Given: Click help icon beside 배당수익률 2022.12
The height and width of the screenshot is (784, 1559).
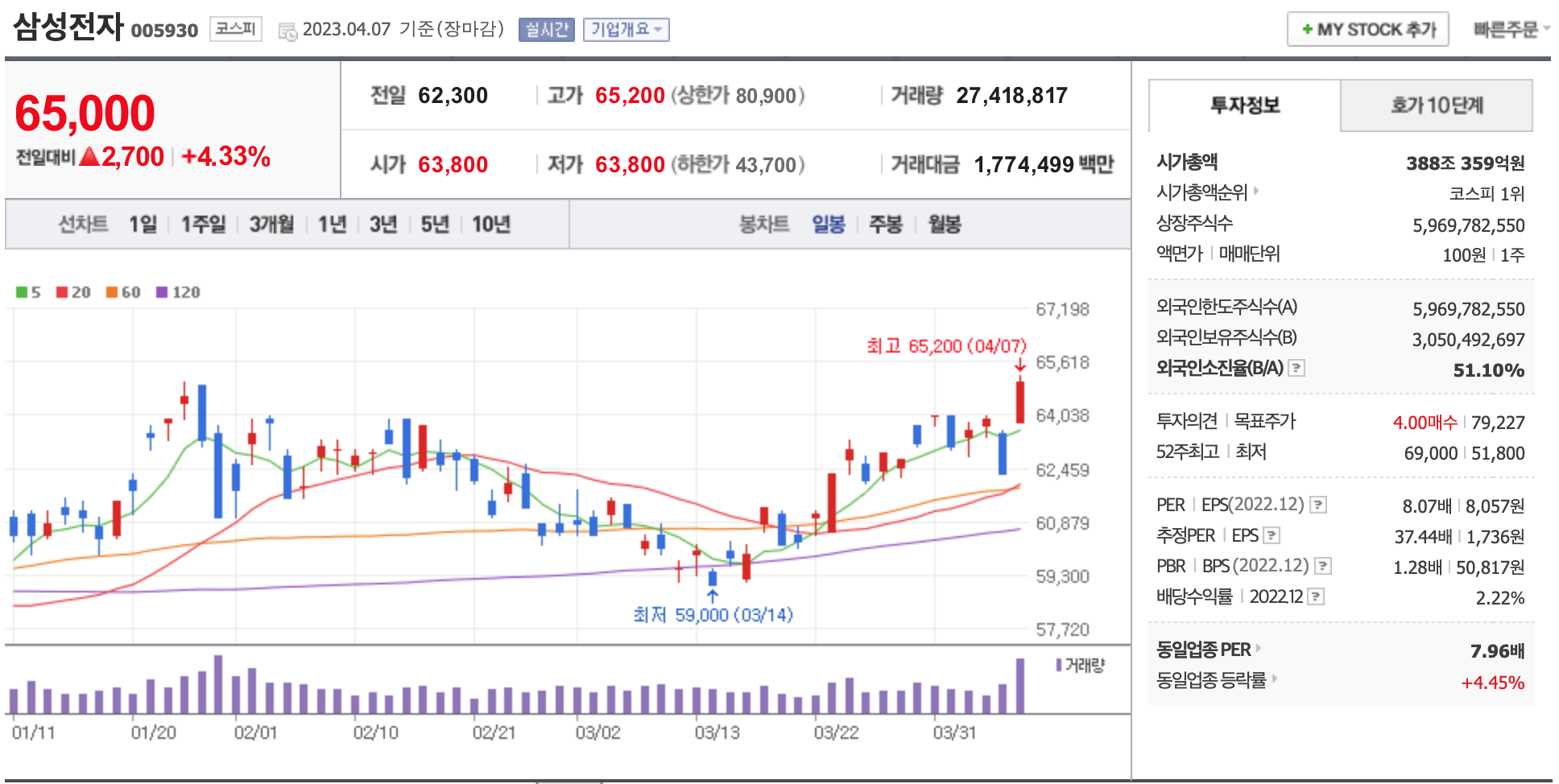Looking at the screenshot, I should (x=1316, y=596).
